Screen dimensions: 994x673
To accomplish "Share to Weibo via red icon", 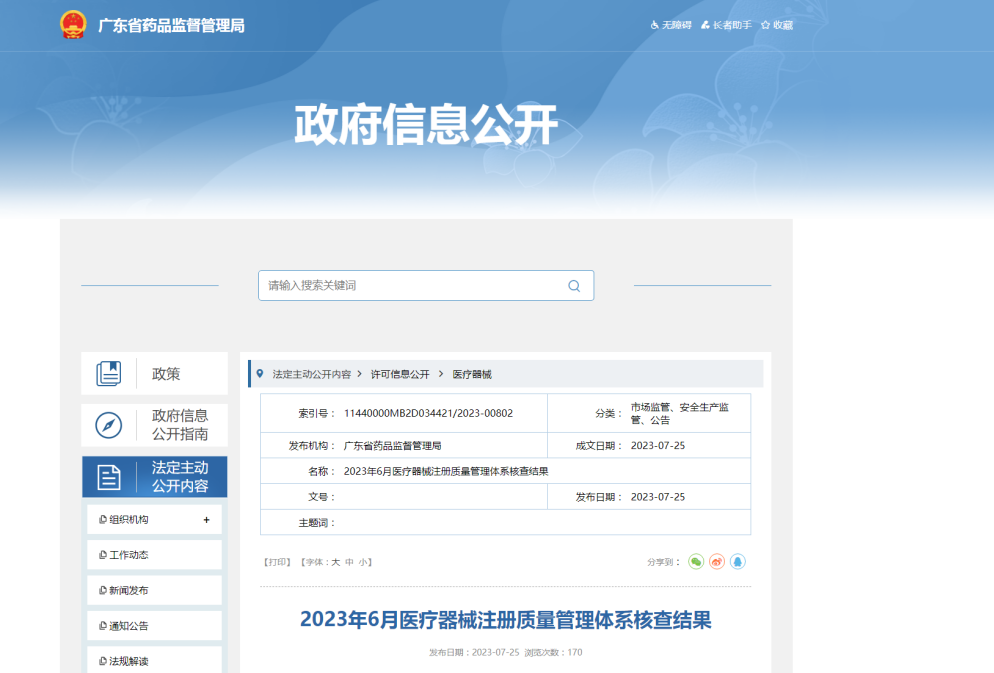I will (x=717, y=561).
